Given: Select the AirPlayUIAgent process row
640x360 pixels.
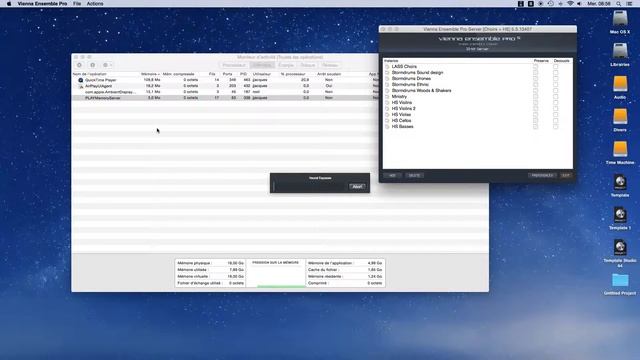Looking at the screenshot, I should coord(225,86).
